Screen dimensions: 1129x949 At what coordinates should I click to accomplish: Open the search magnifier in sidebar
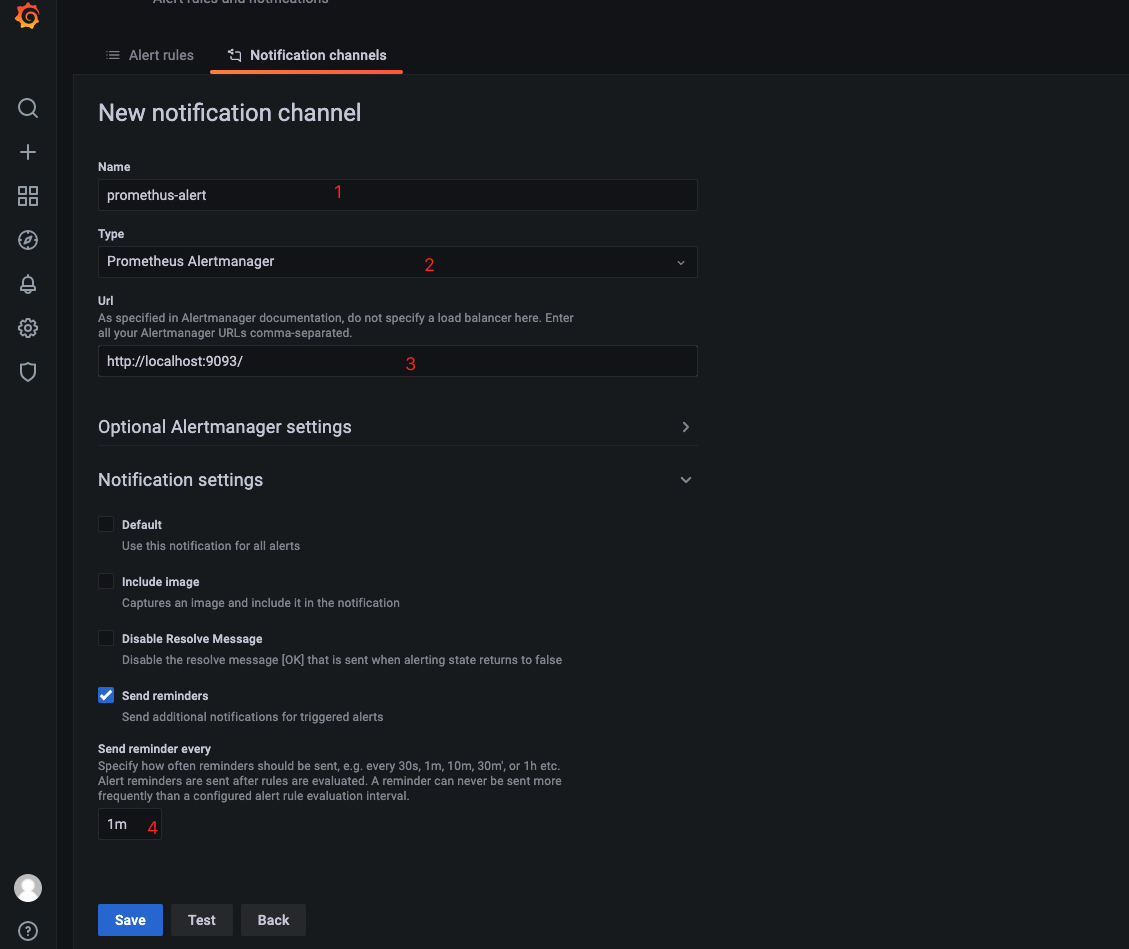tap(28, 108)
